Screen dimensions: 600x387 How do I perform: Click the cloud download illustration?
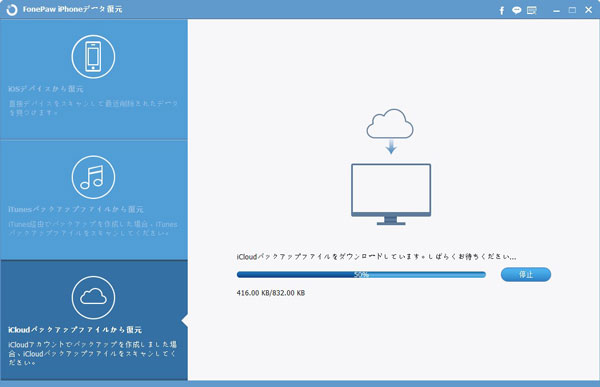pyautogui.click(x=390, y=131)
